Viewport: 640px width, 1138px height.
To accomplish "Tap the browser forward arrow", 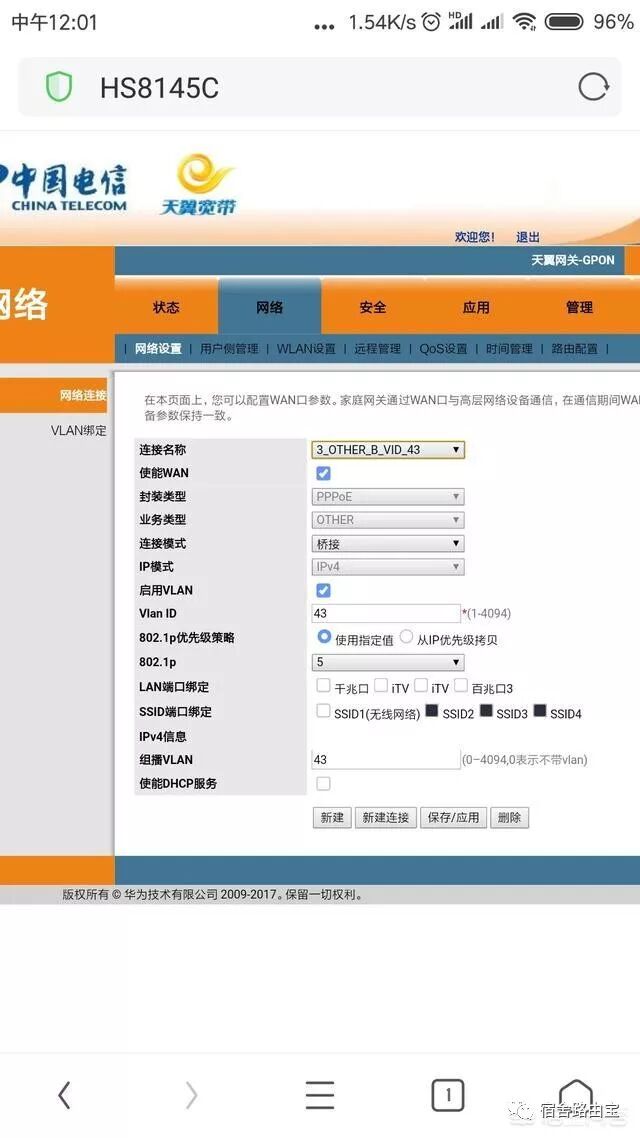I will coord(192,1095).
